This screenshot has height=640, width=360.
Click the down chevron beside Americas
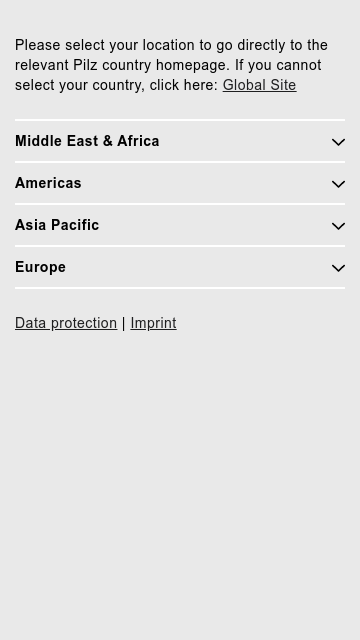338,184
